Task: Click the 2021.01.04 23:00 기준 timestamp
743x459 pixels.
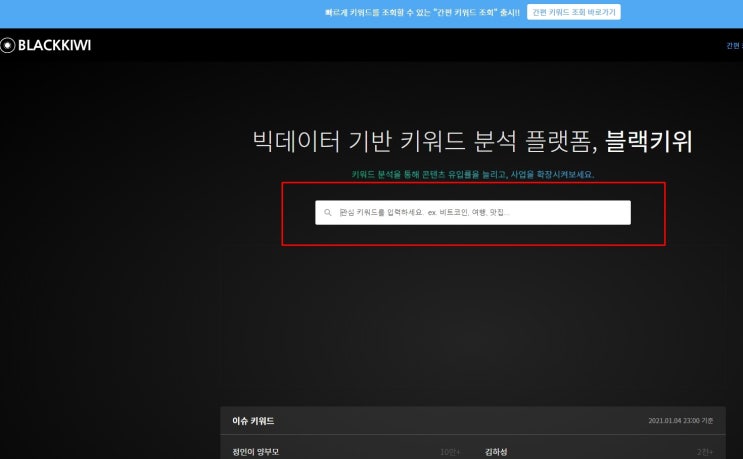Action: pos(680,421)
